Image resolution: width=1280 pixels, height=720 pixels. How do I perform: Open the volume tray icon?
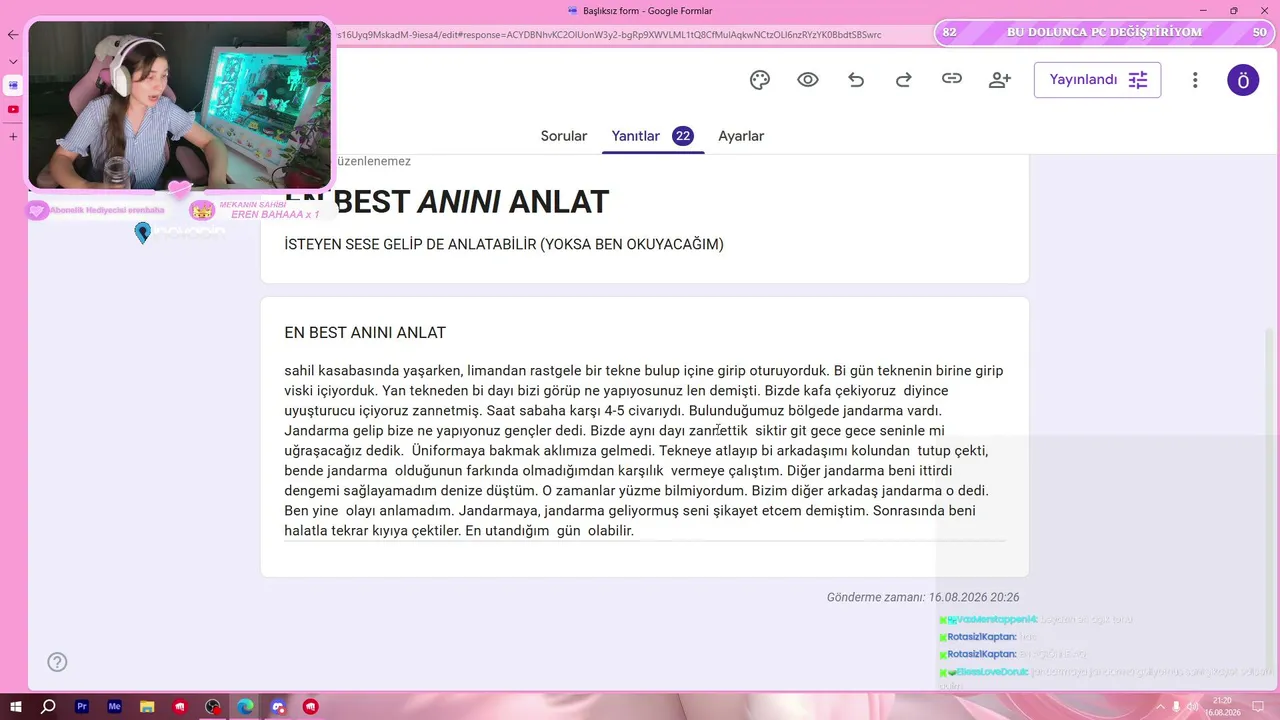1192,707
